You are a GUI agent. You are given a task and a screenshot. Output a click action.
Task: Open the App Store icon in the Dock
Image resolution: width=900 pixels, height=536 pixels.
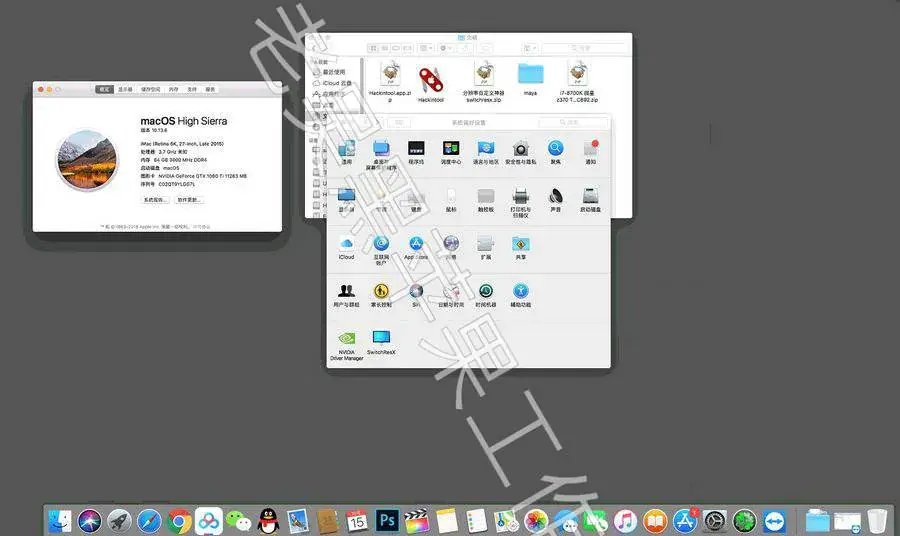[x=685, y=521]
